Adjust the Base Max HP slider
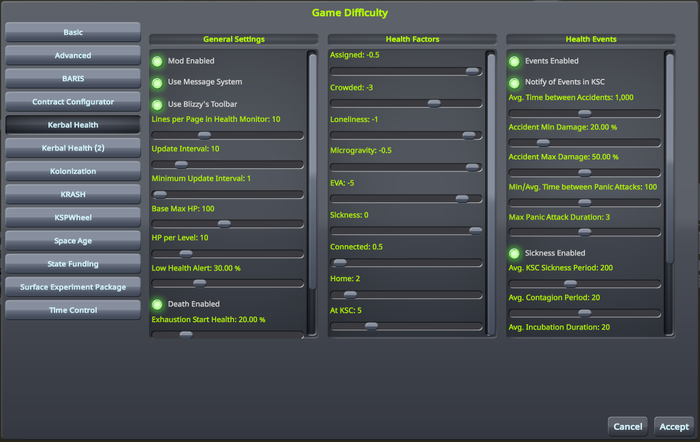The height and width of the screenshot is (442, 700). pos(226,224)
